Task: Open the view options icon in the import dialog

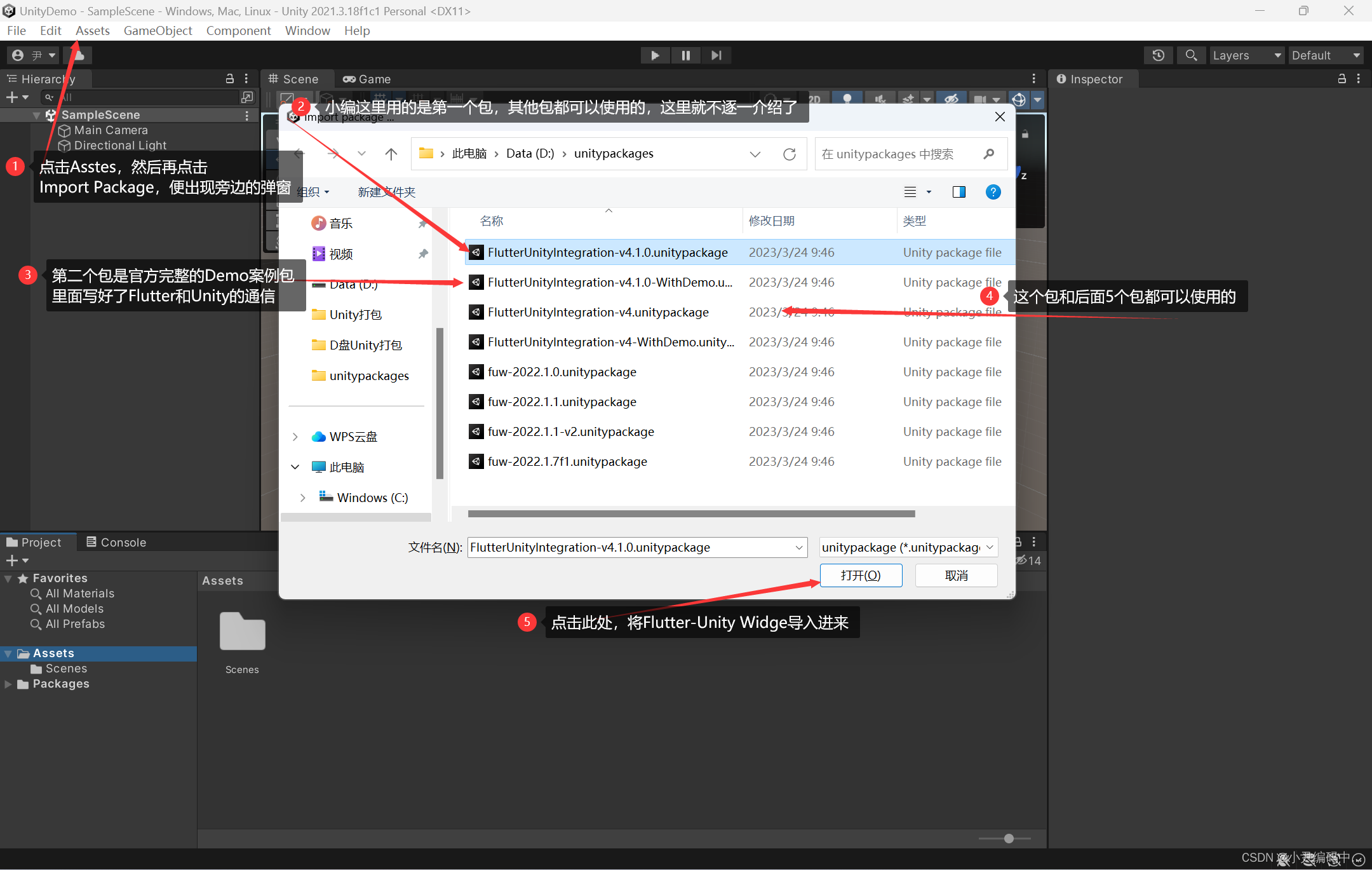Action: coord(910,192)
